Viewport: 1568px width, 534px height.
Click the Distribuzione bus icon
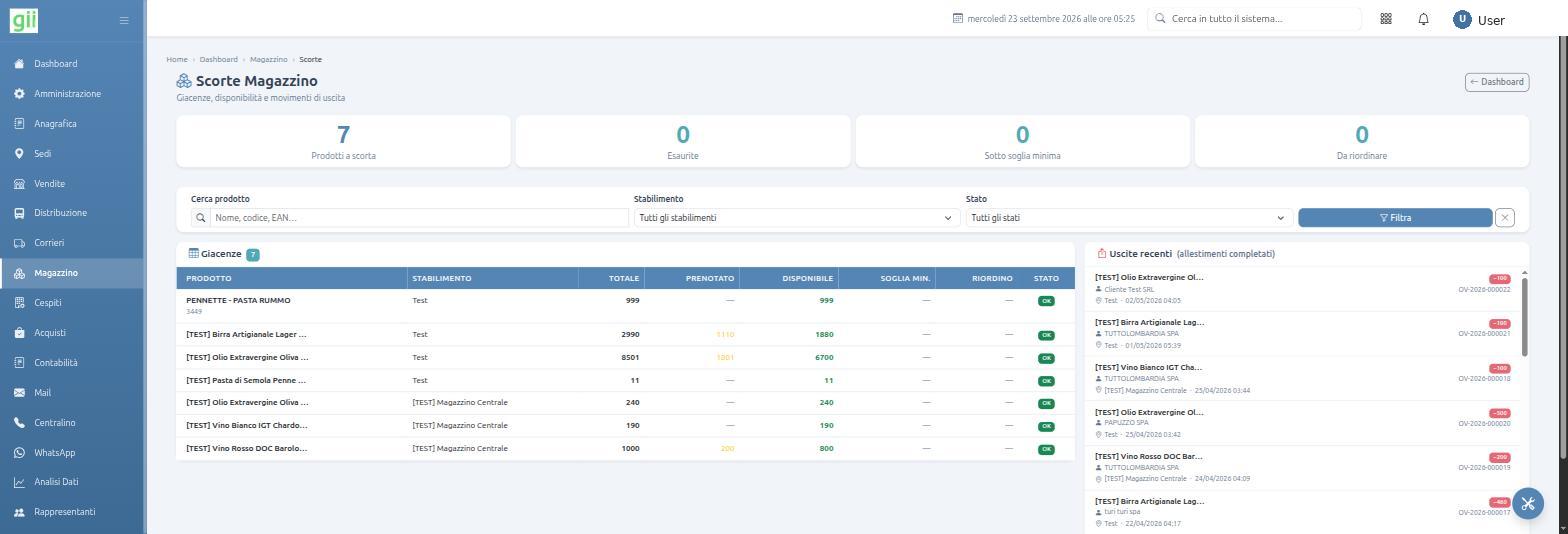coord(19,213)
